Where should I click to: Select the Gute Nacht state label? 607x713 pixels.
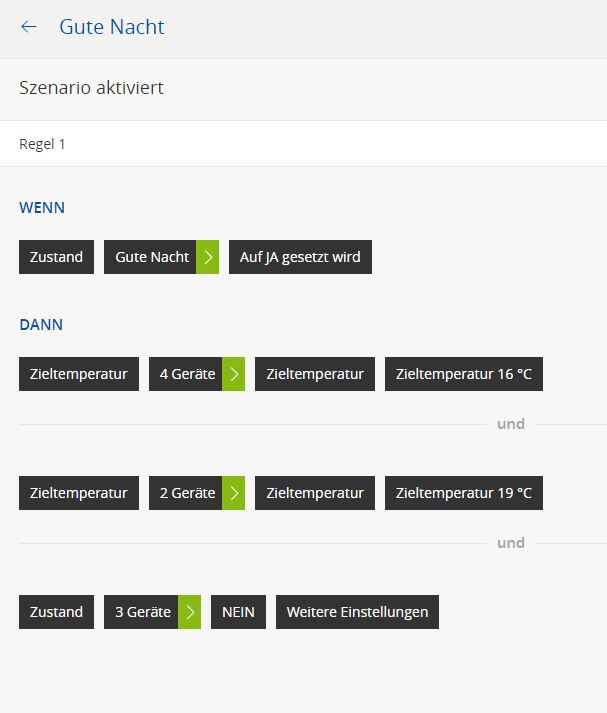tap(151, 257)
